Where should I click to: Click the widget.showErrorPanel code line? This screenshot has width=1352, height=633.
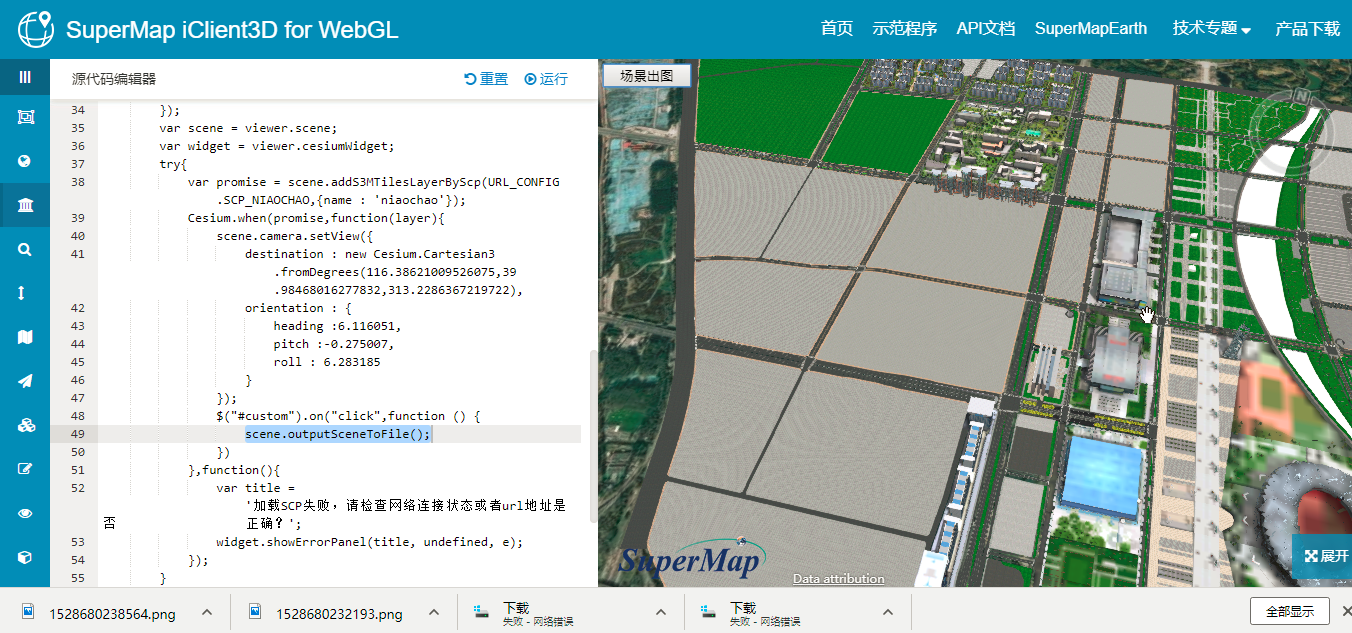(x=369, y=542)
